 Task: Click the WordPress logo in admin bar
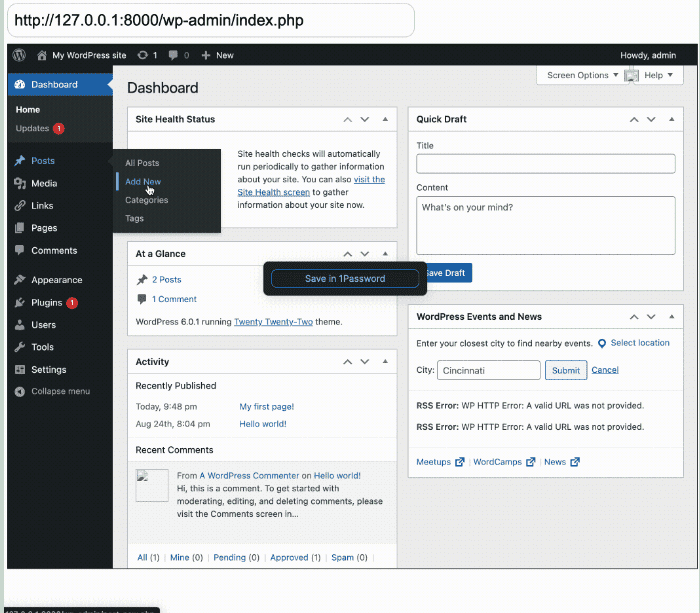coord(19,55)
